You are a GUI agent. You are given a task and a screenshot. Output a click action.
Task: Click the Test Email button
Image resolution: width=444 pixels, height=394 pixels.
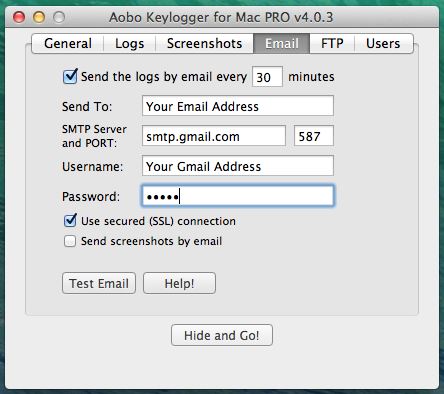[99, 283]
